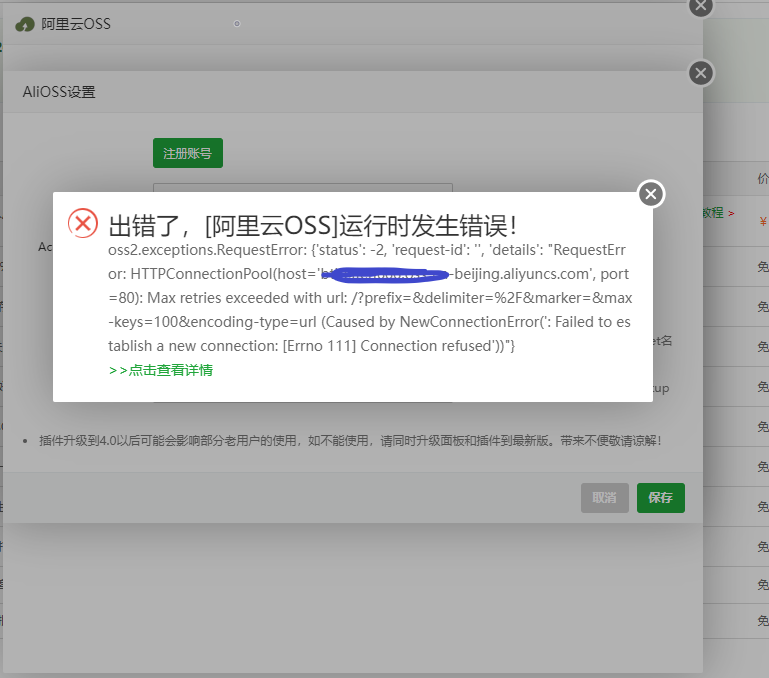Click the 注册账号 register button

pyautogui.click(x=188, y=153)
